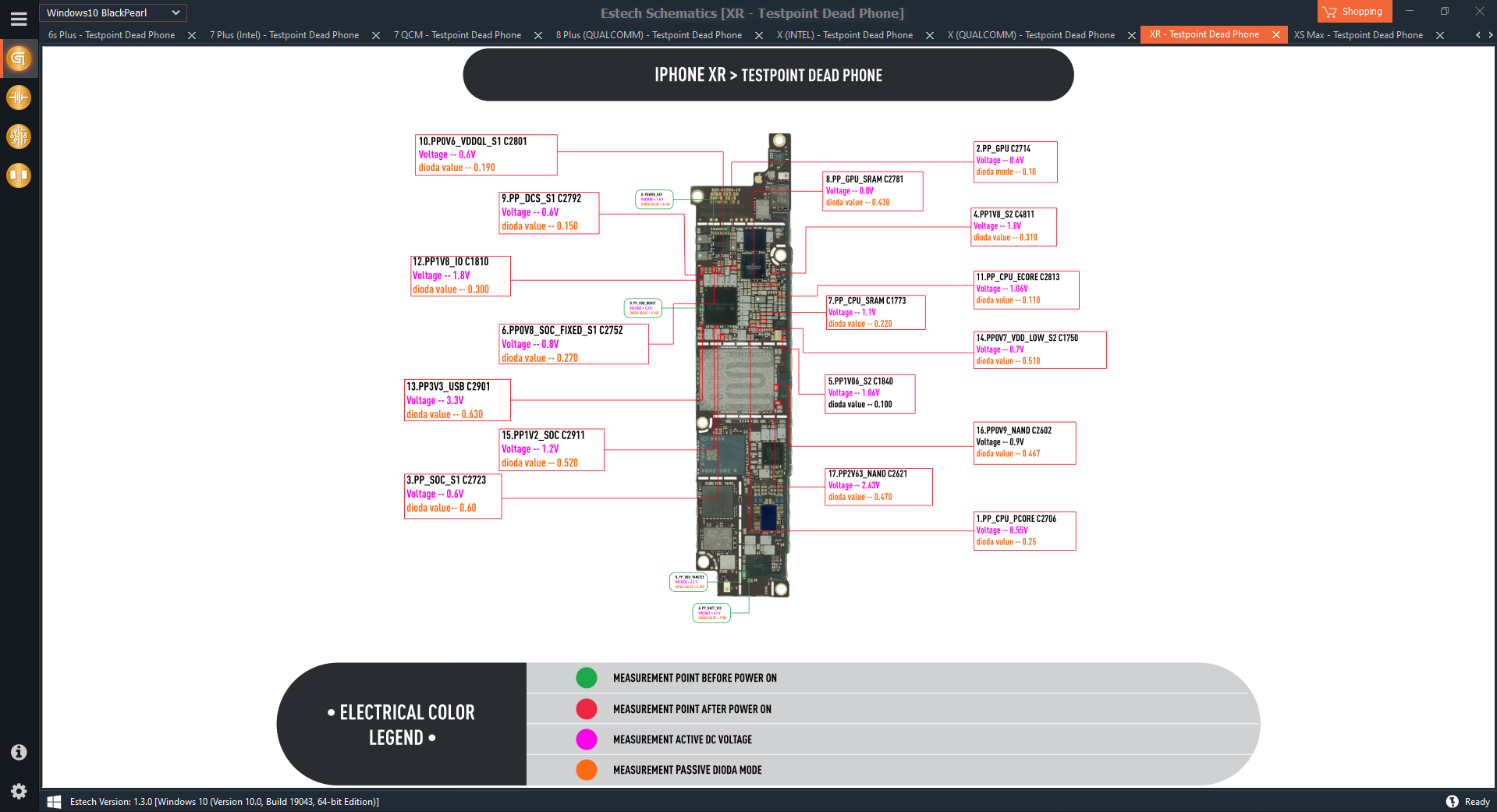Click MEASUREMENT PASSIVE DIODA MODE legend text

[687, 770]
